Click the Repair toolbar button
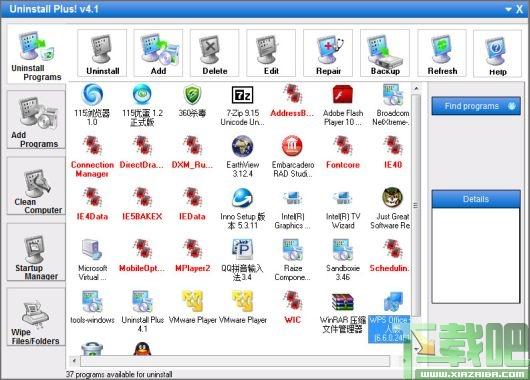 coord(328,53)
